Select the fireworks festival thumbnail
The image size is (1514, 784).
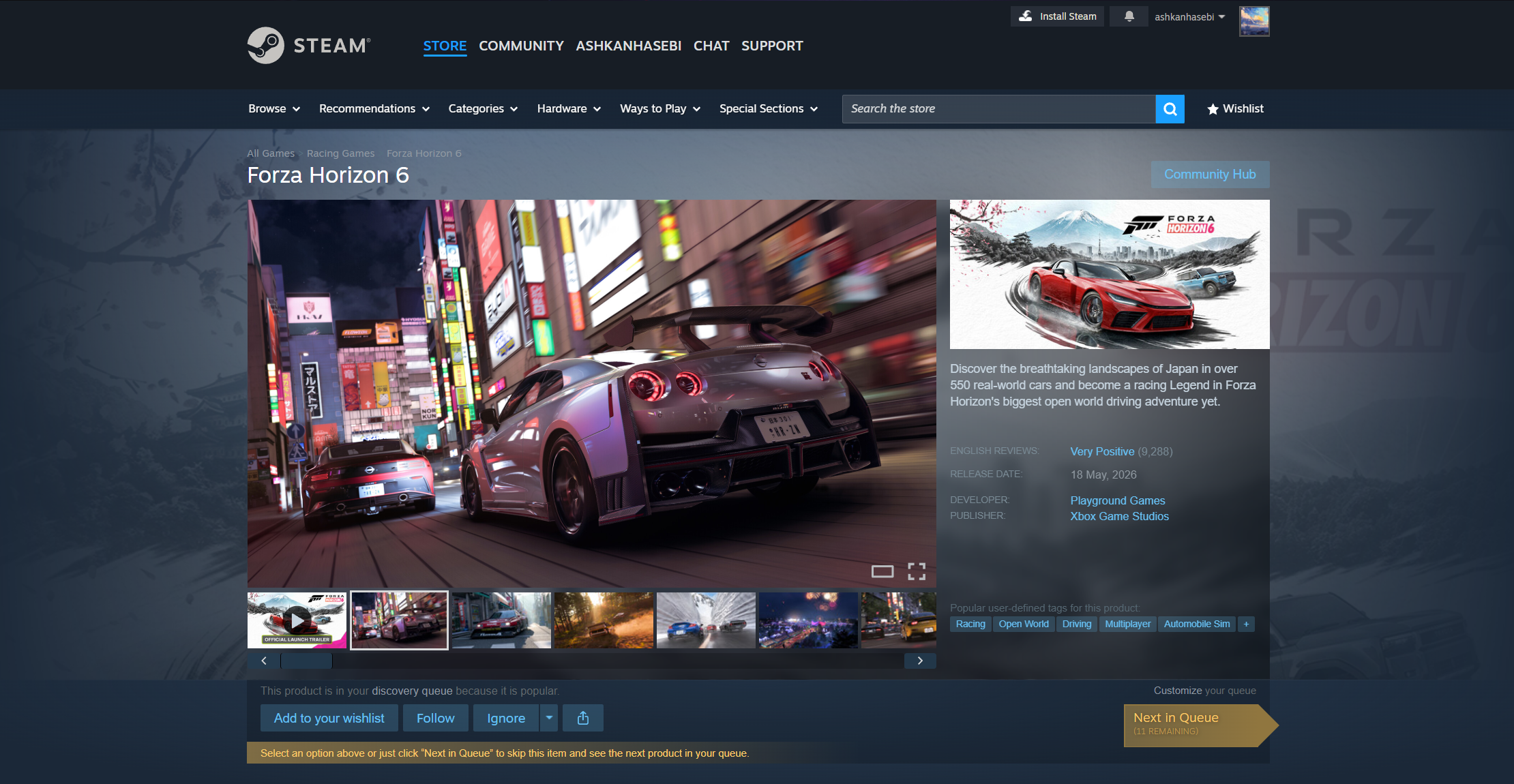click(808, 620)
